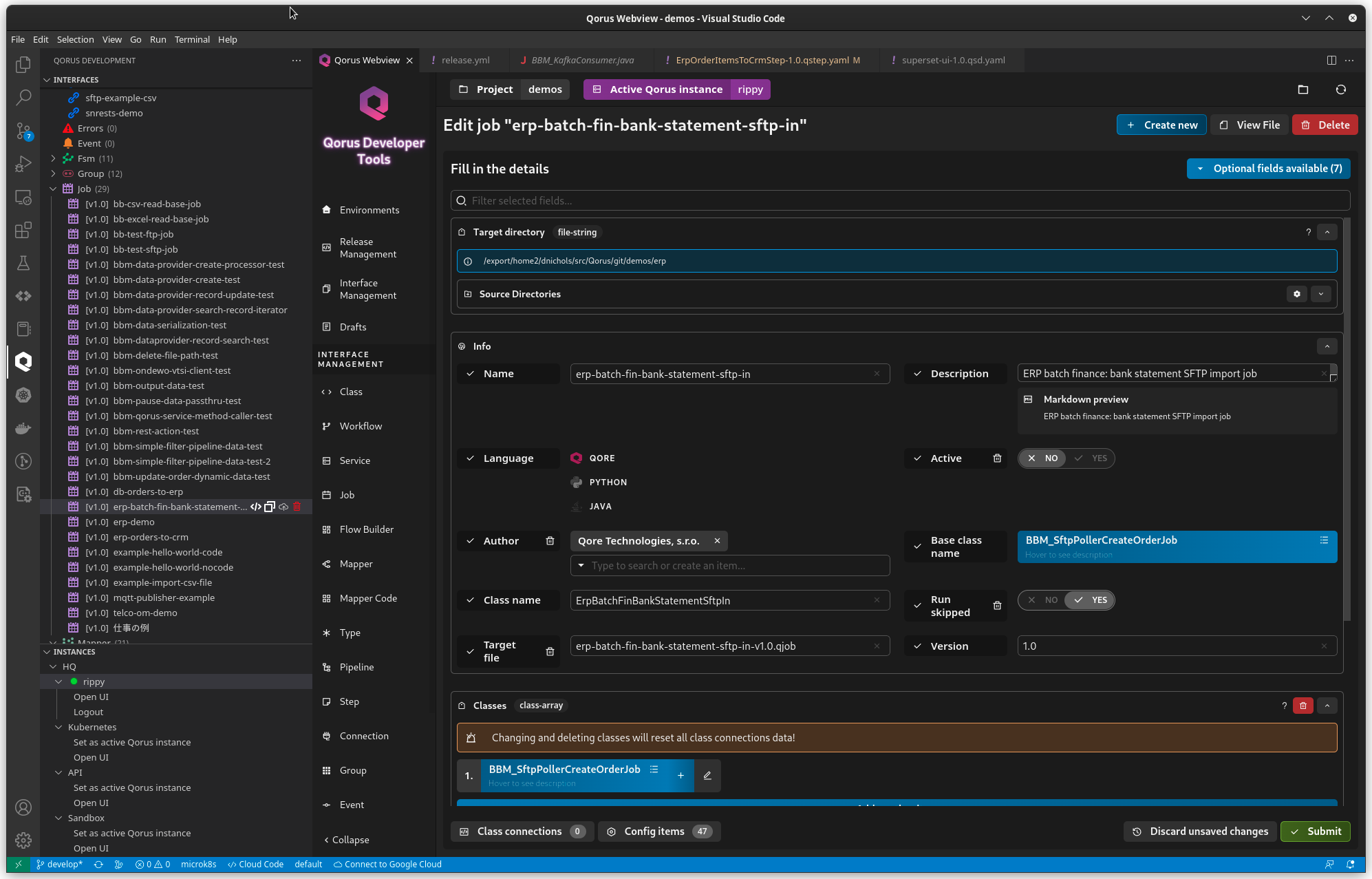Edit the BBM_SftpPollerCreateOrderJob class entry
The image size is (1372, 879).
(x=707, y=776)
